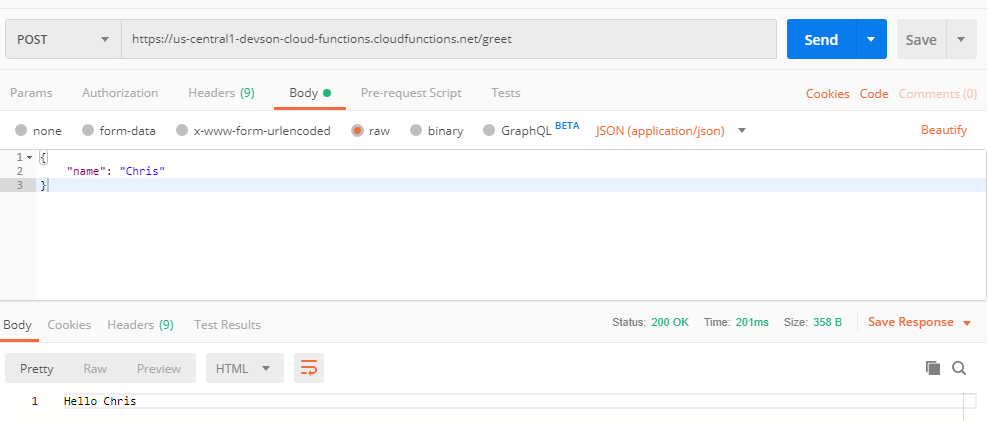Collapse the JSON fold arrow on line 1
Screen dimensions: 988x421
point(29,157)
